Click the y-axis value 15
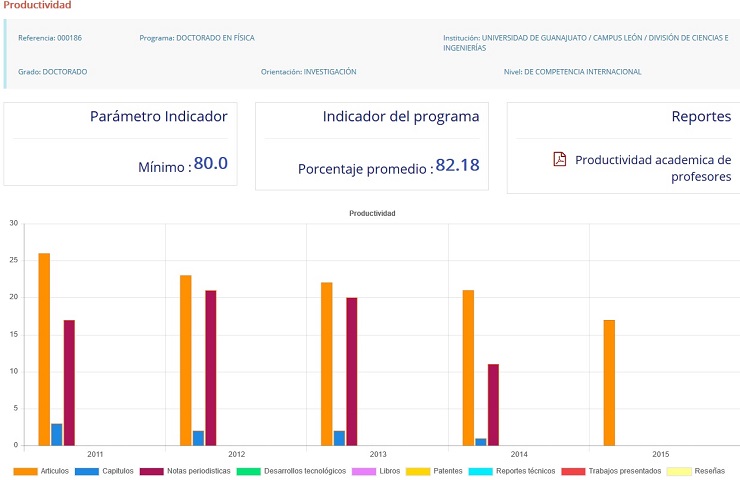This screenshot has width=740, height=480. (x=14, y=334)
